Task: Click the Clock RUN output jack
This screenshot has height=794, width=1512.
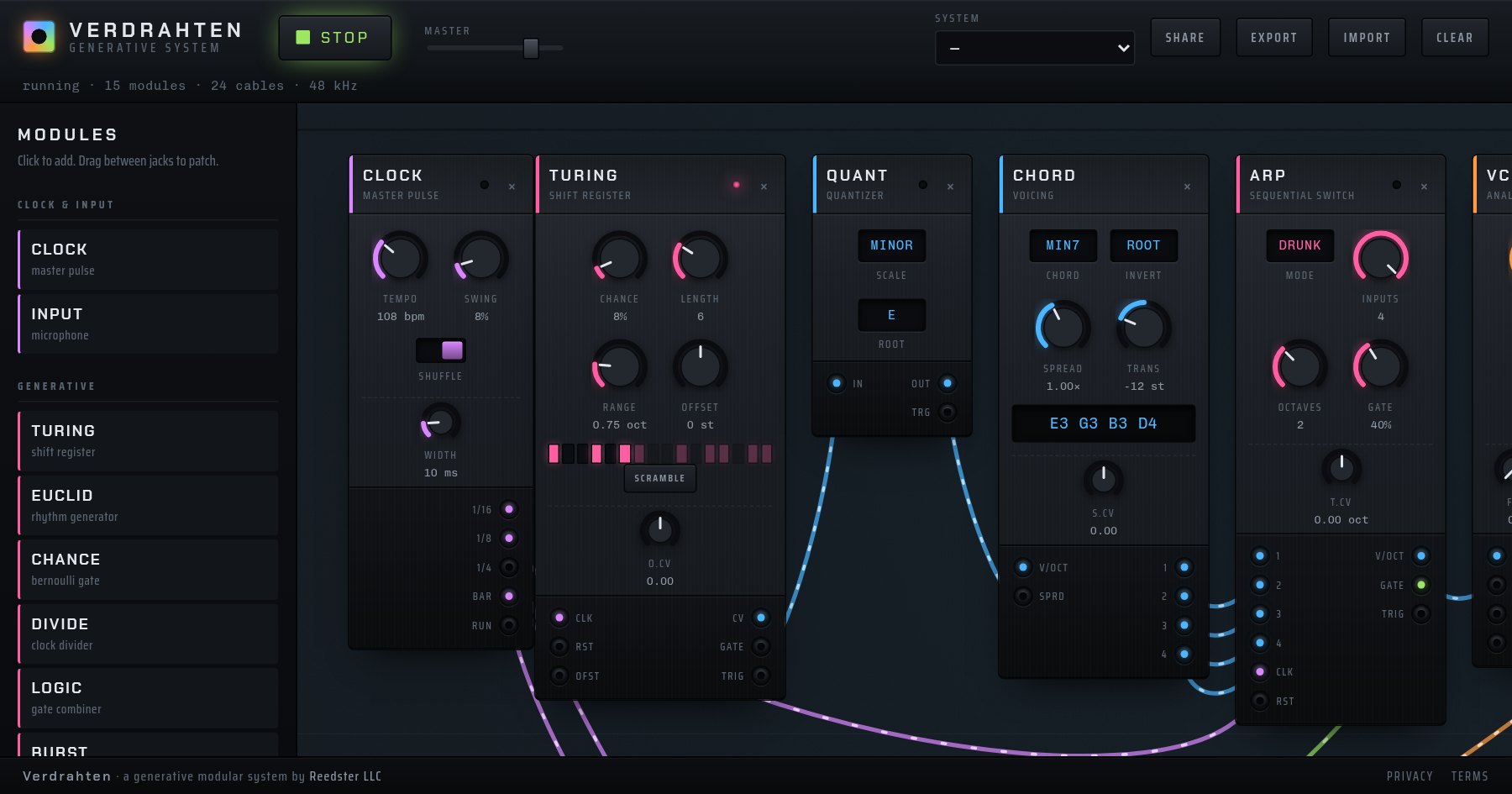Action: pos(508,625)
